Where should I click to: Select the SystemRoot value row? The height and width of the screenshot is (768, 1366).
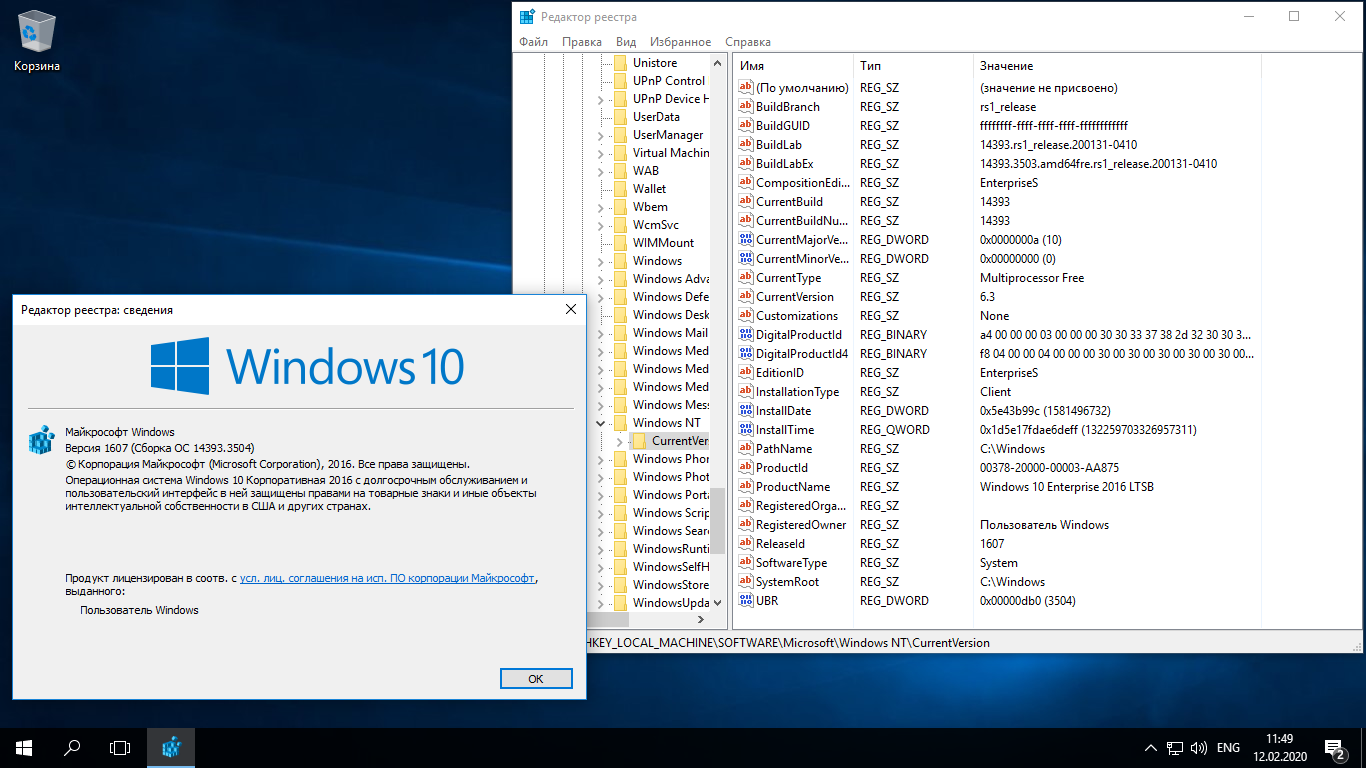998,582
